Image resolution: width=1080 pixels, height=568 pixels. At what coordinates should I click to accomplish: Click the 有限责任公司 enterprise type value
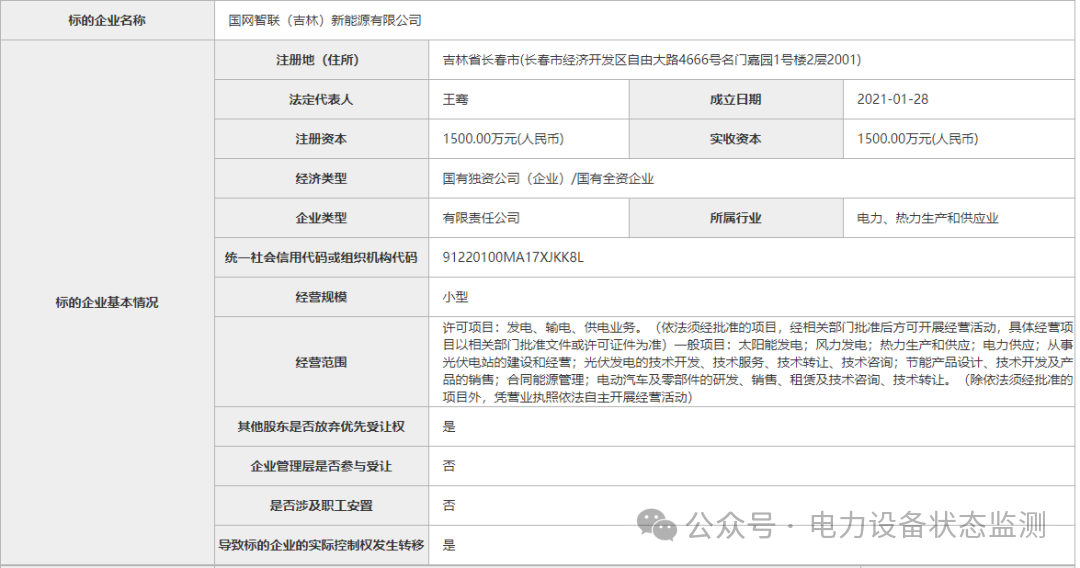pos(481,218)
